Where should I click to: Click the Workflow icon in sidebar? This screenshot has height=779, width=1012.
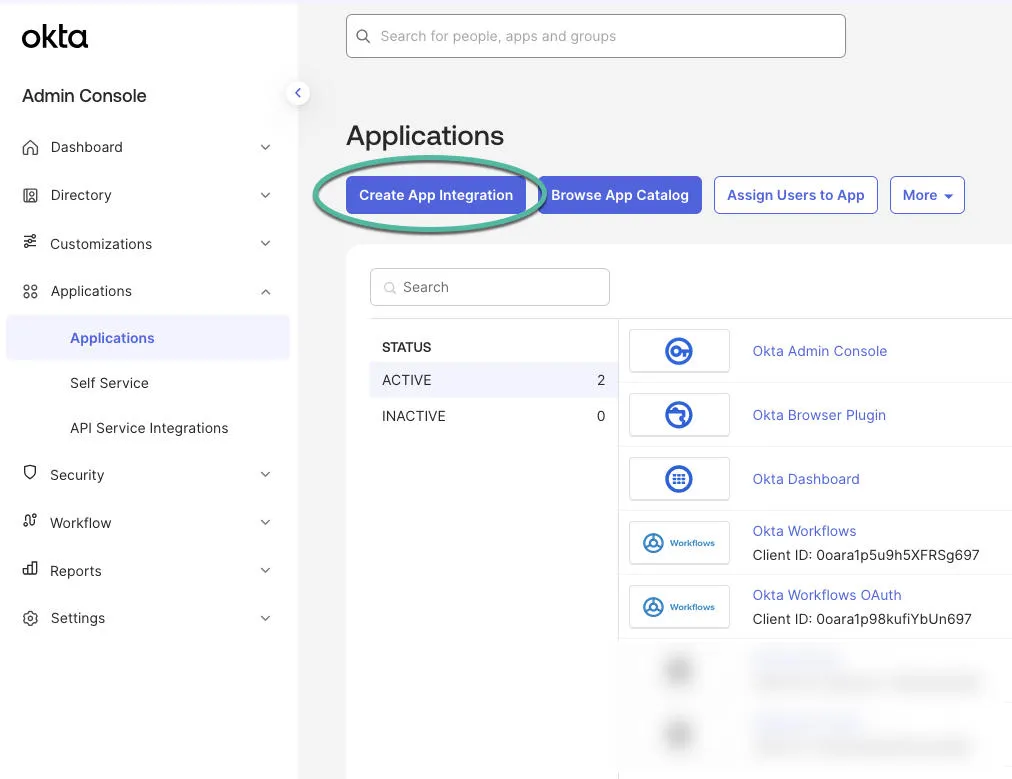point(30,521)
